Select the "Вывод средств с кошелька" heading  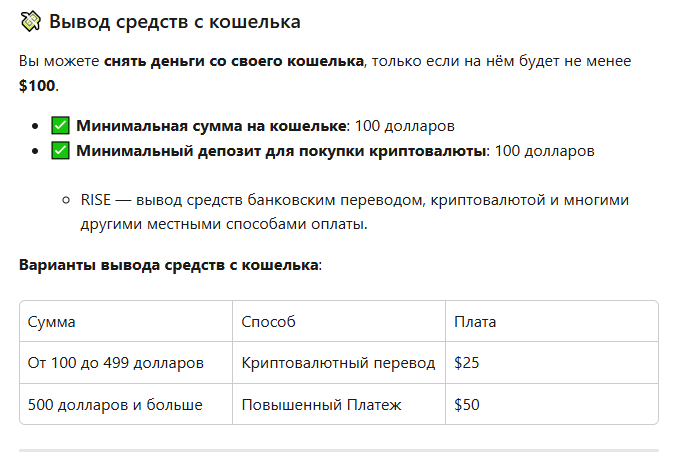174,21
